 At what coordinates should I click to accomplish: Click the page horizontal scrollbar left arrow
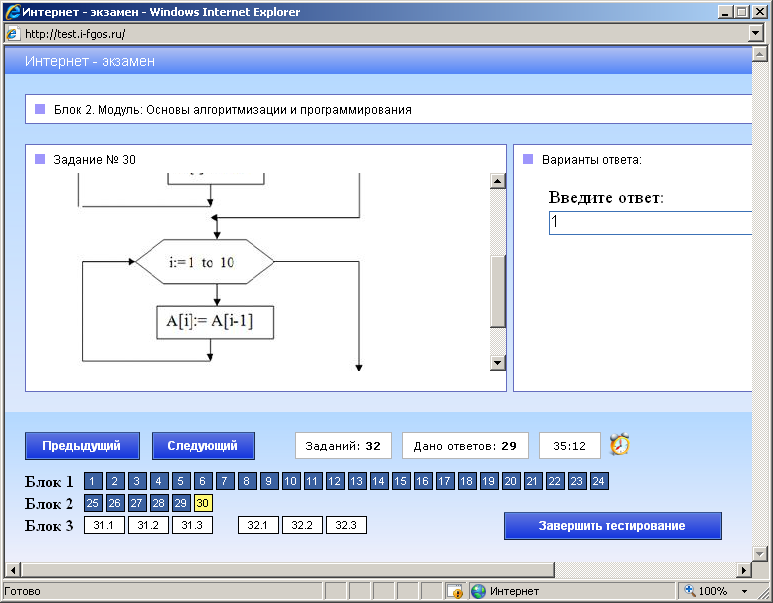(x=12, y=570)
